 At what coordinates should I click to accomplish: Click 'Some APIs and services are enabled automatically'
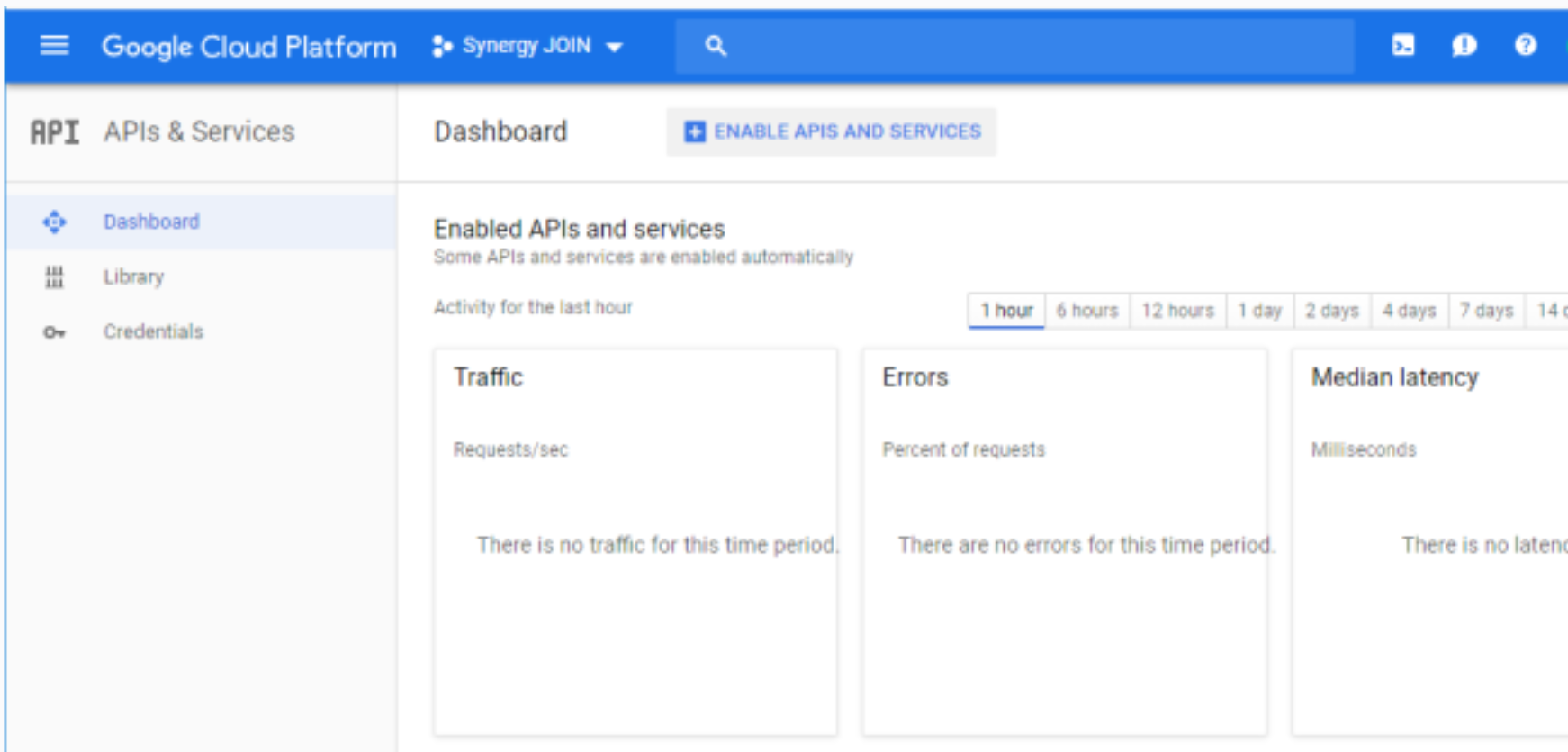644,257
